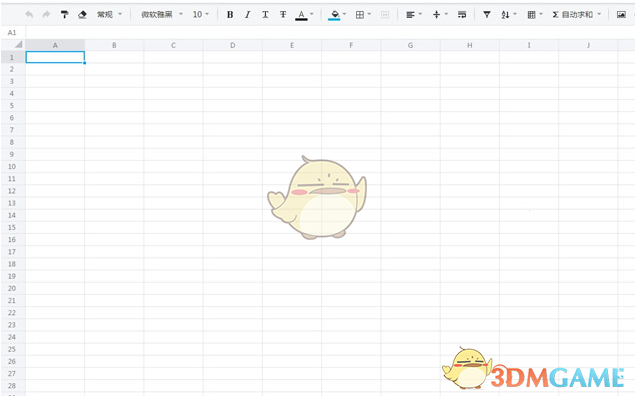635x396 pixels.
Task: Click the fill color bucket icon
Action: pos(335,15)
